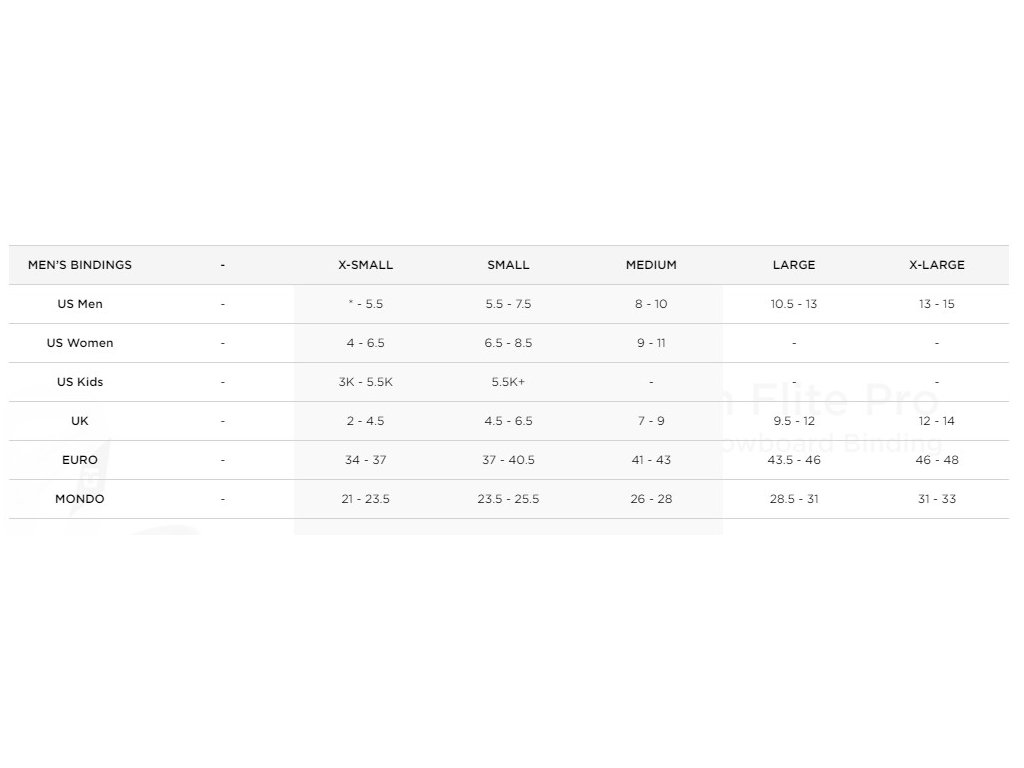Select the 5.5K+ small size cell
This screenshot has width=1024, height=768.
pyautogui.click(x=508, y=382)
